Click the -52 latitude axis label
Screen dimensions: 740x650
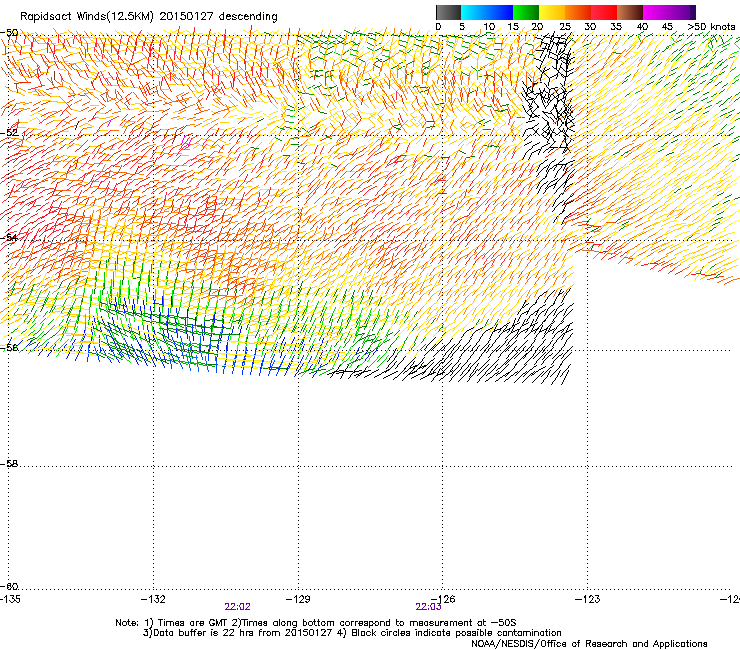[x=9, y=133]
